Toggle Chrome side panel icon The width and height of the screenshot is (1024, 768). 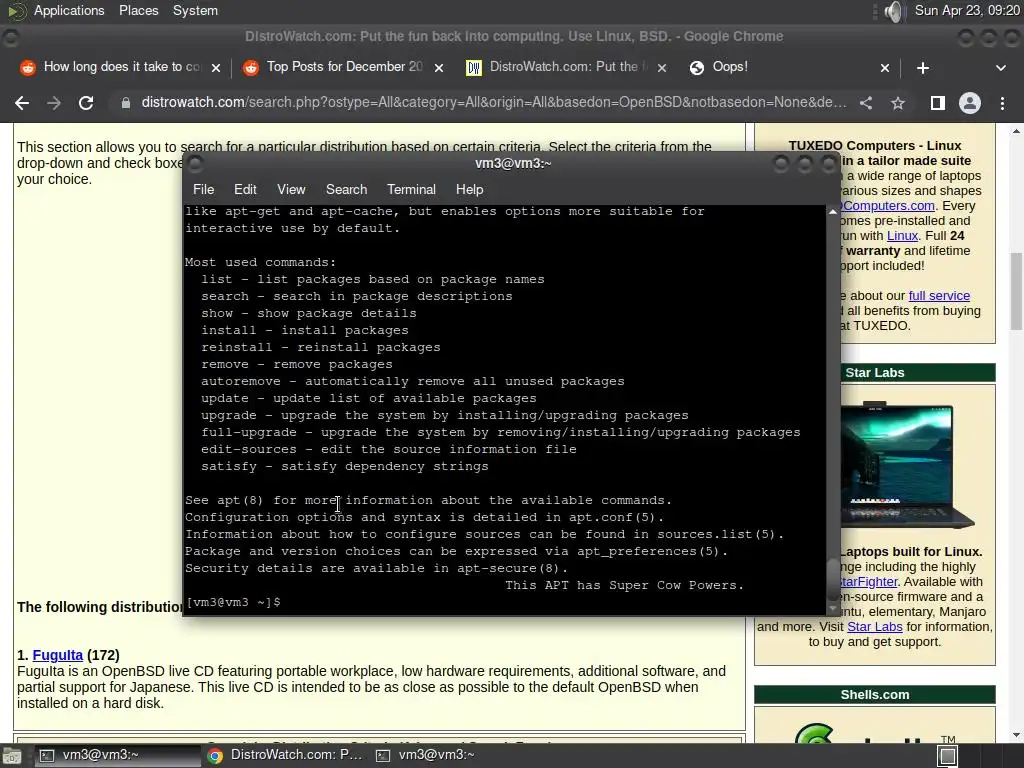(x=938, y=103)
